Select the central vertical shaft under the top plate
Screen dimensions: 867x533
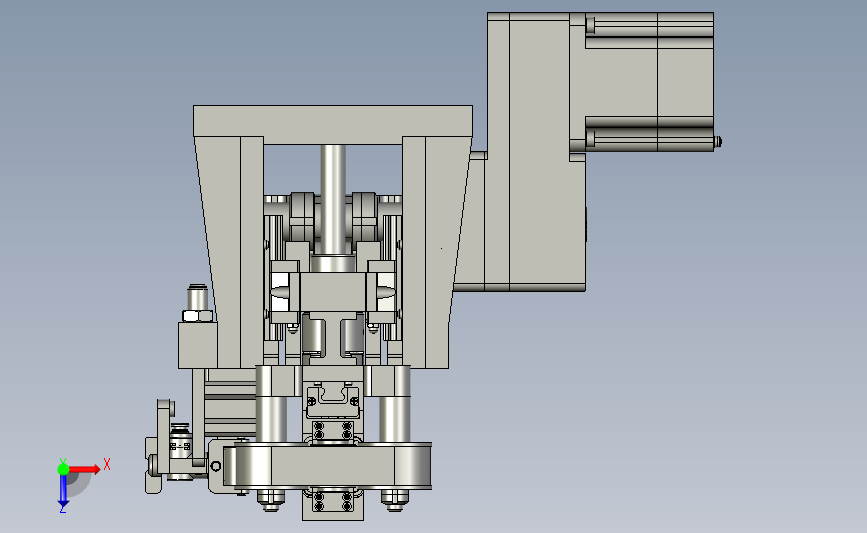click(x=333, y=200)
